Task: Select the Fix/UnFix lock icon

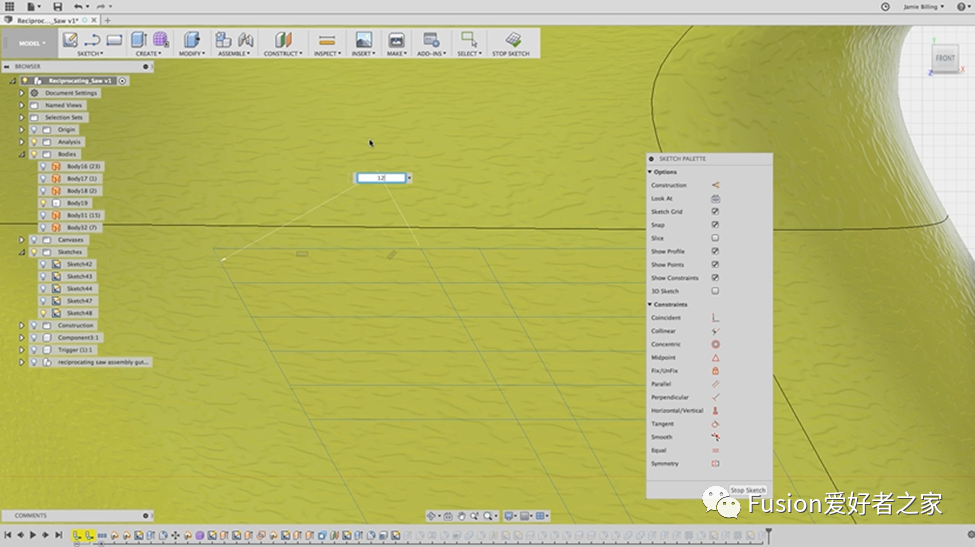Action: (716, 371)
